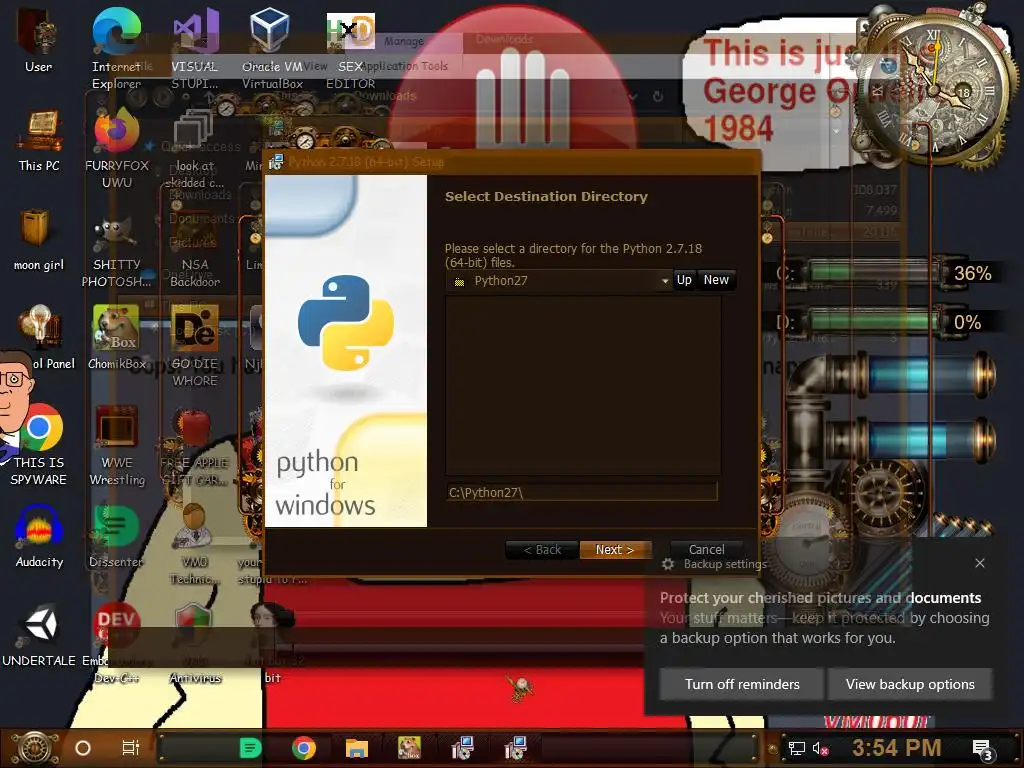Click View backup options button
The width and height of the screenshot is (1024, 768).
pos(910,684)
